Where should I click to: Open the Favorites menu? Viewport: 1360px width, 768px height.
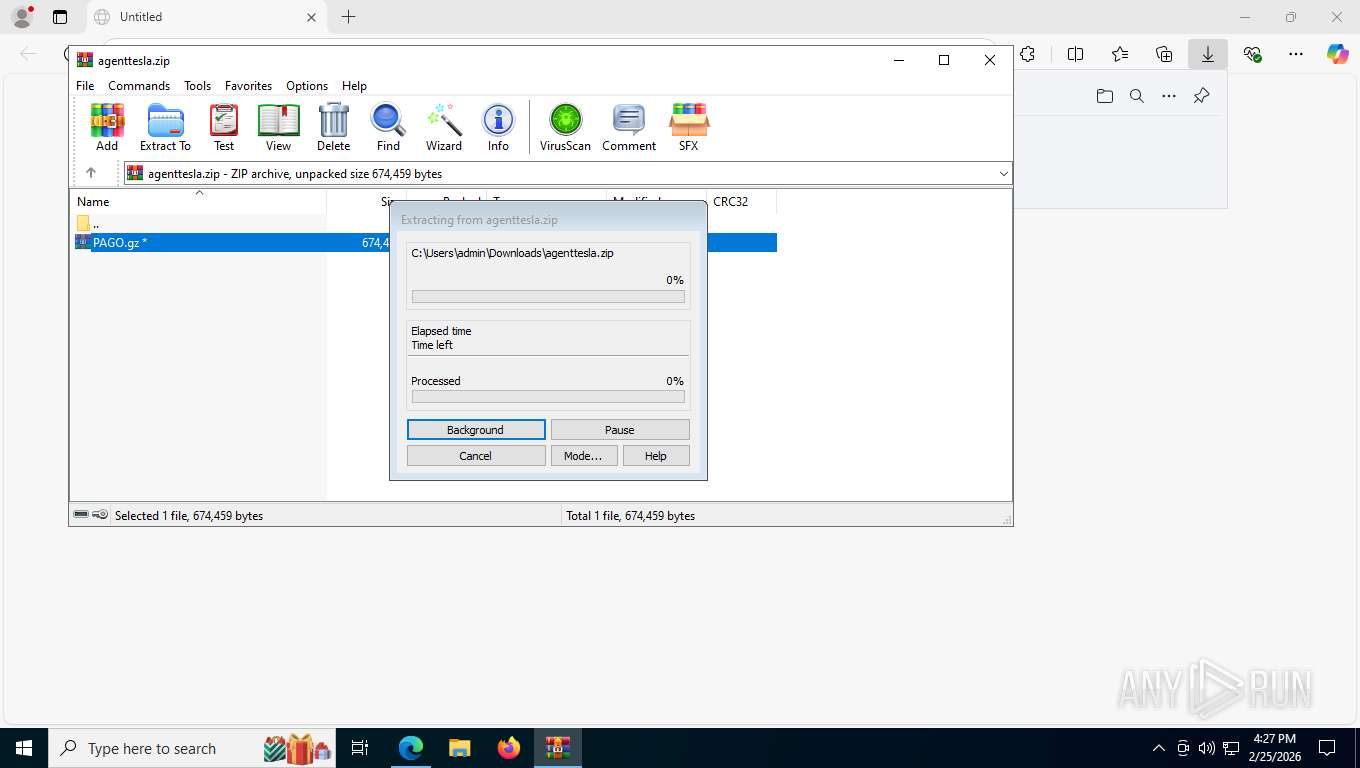(248, 86)
